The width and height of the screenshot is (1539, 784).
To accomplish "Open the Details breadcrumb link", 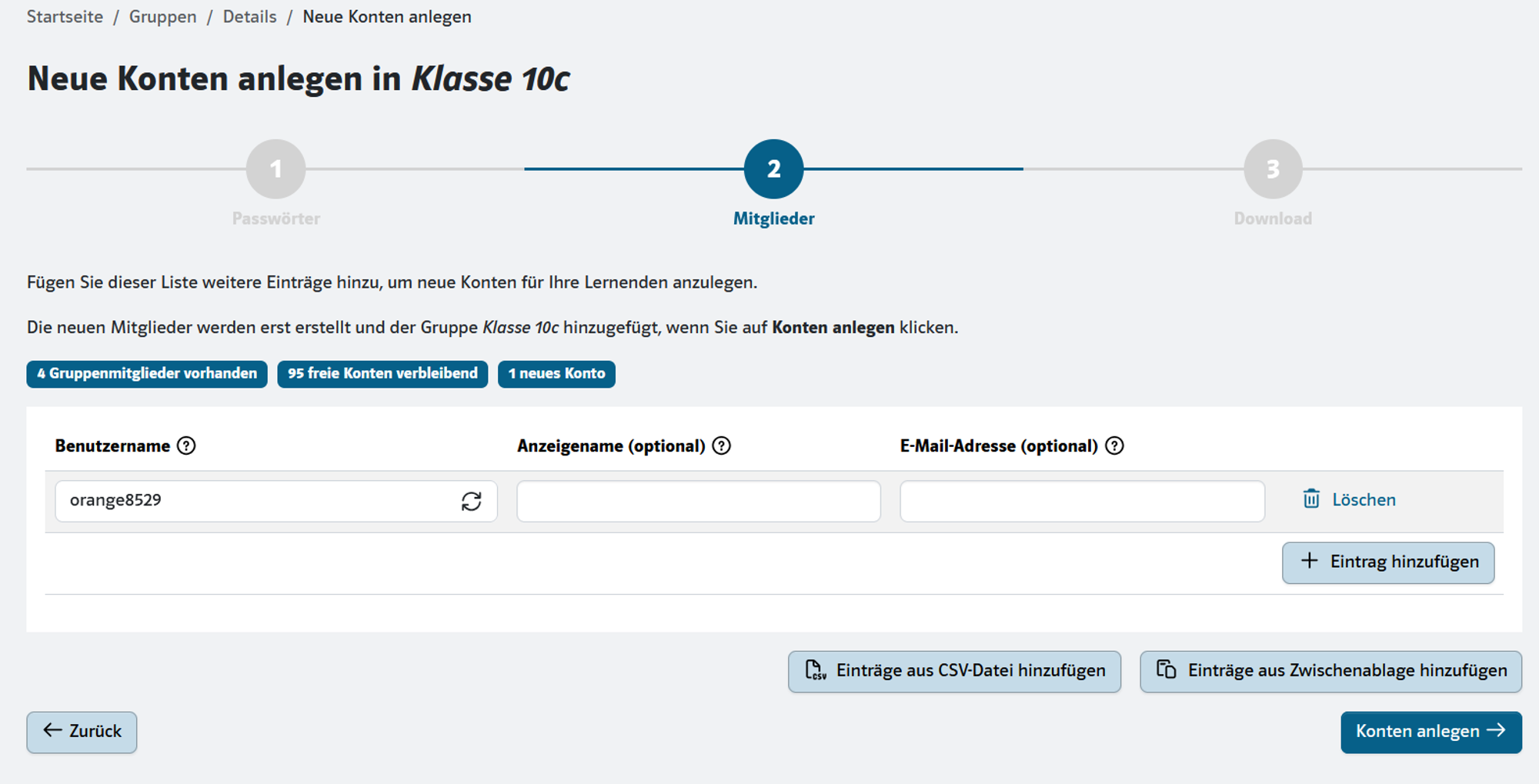I will coord(249,17).
